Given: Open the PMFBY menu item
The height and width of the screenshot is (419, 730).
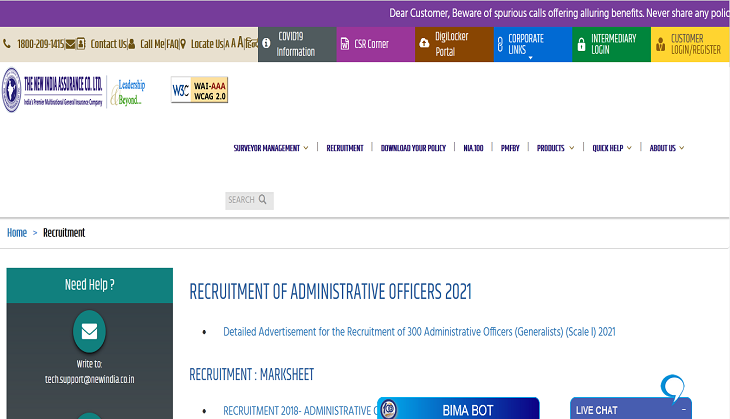Looking at the screenshot, I should [x=510, y=148].
